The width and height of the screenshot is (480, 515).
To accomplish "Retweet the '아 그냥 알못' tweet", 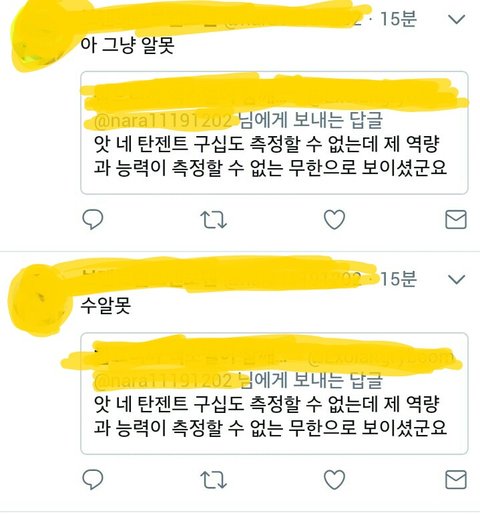I will coord(213,220).
